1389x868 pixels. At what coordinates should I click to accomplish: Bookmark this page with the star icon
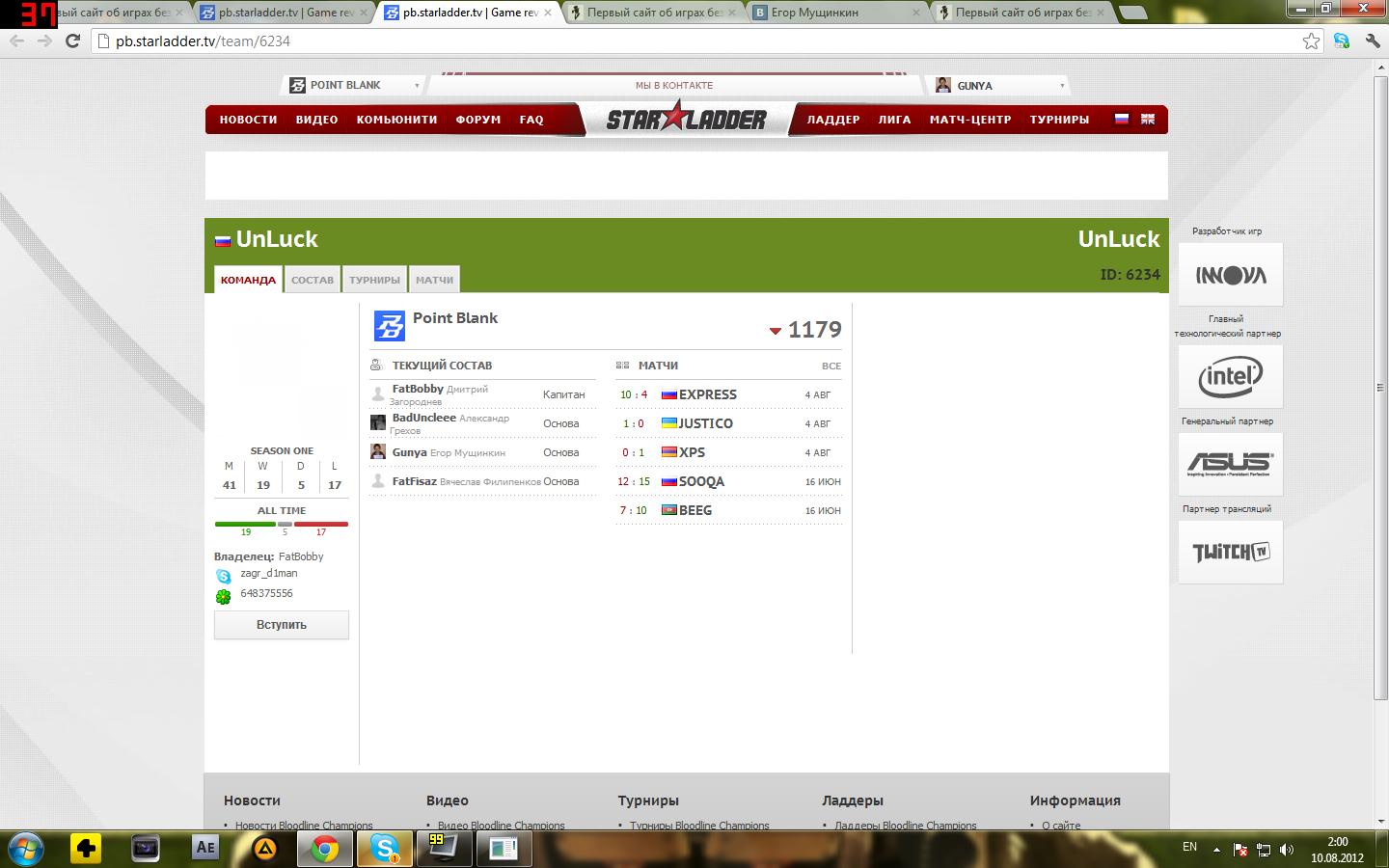(1311, 41)
